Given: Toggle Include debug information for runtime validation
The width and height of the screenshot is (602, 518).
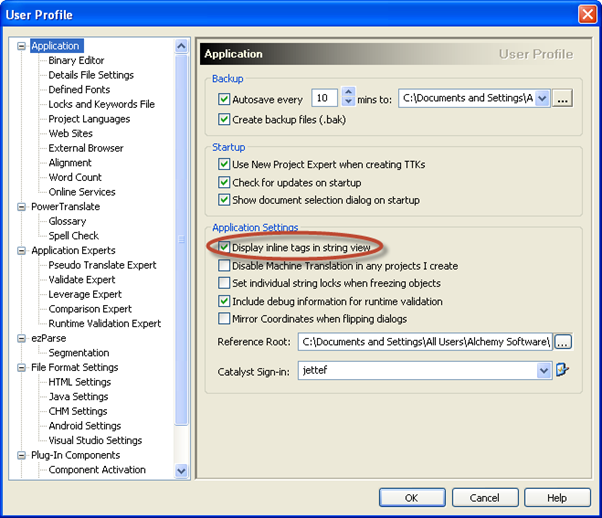Looking at the screenshot, I should (224, 301).
